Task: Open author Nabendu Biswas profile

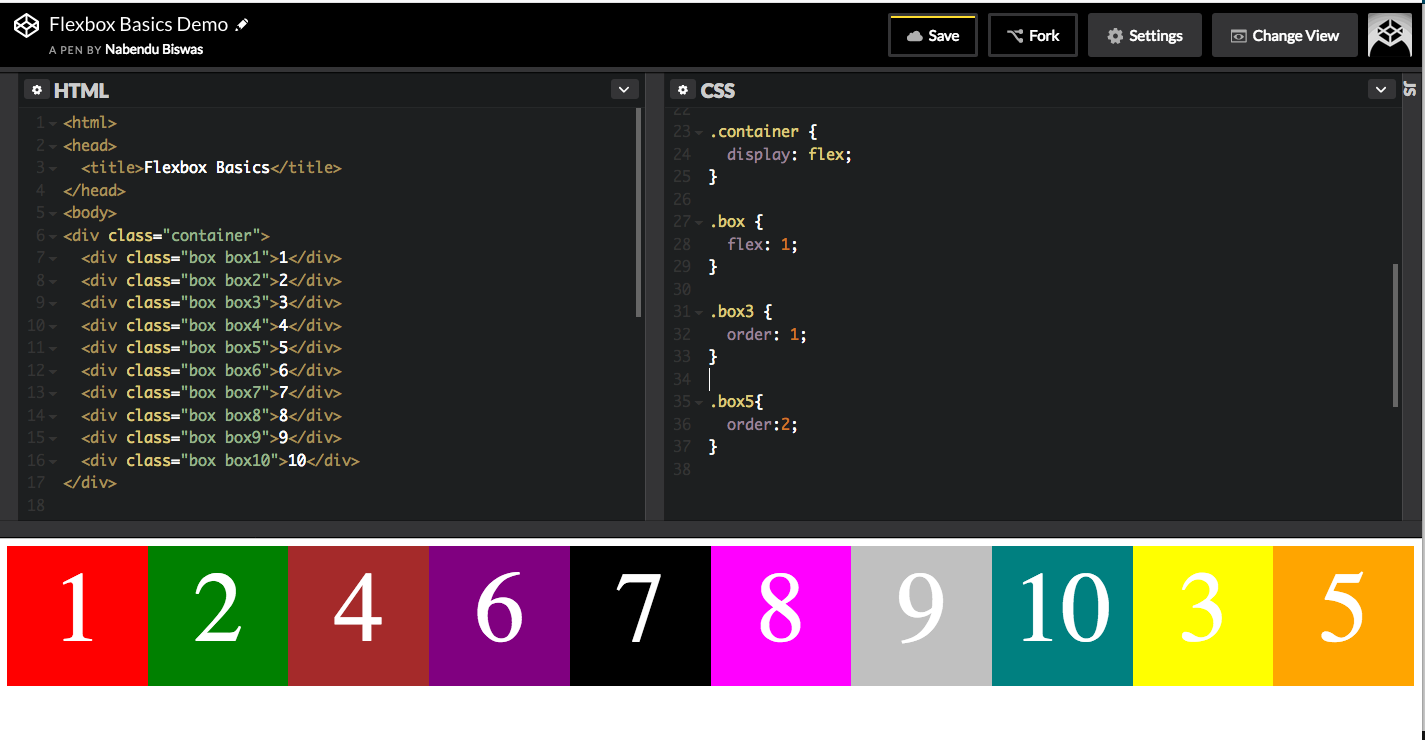Action: click(x=154, y=49)
